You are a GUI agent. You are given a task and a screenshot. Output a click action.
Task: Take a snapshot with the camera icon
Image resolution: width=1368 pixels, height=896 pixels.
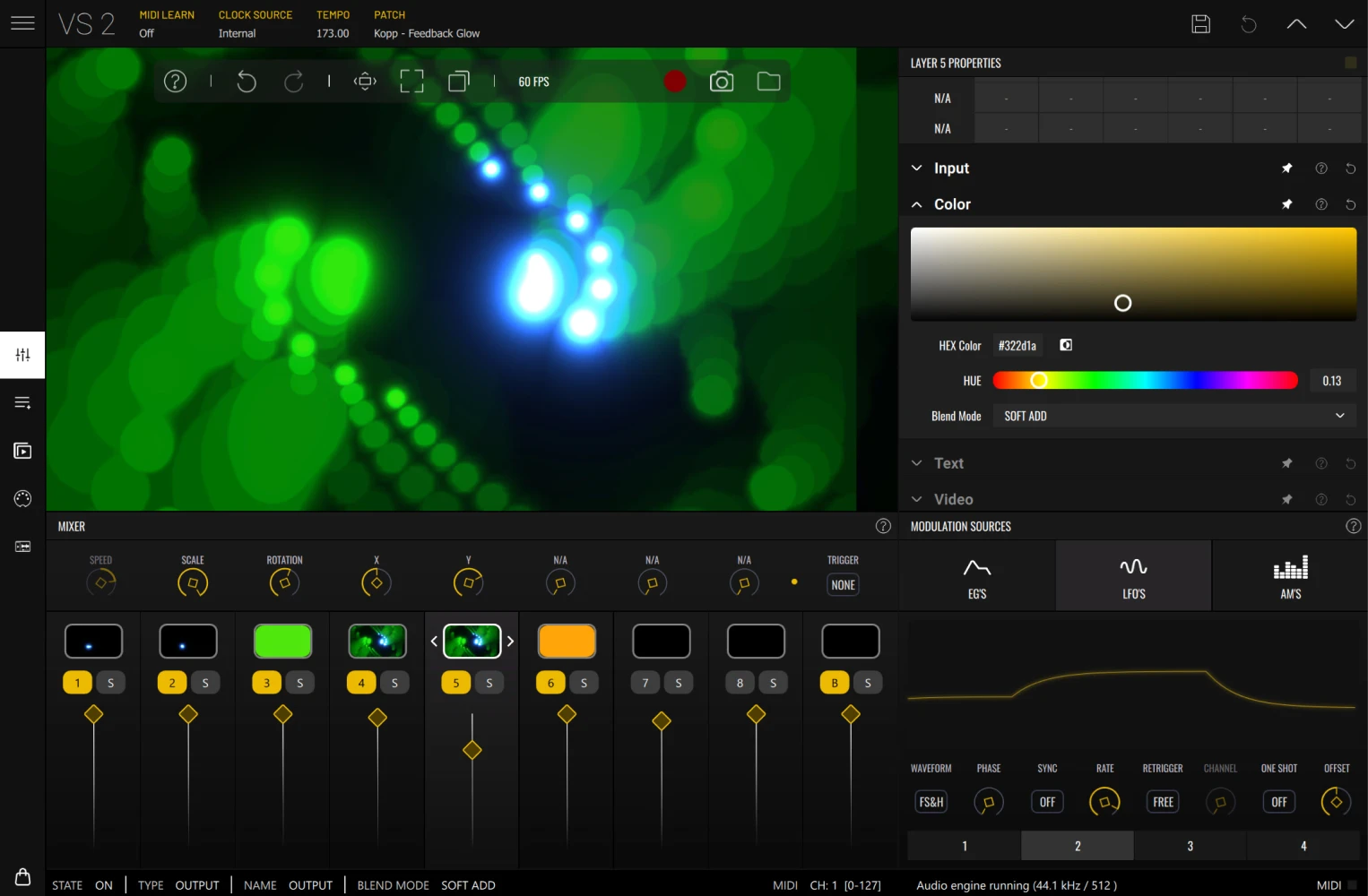point(722,81)
